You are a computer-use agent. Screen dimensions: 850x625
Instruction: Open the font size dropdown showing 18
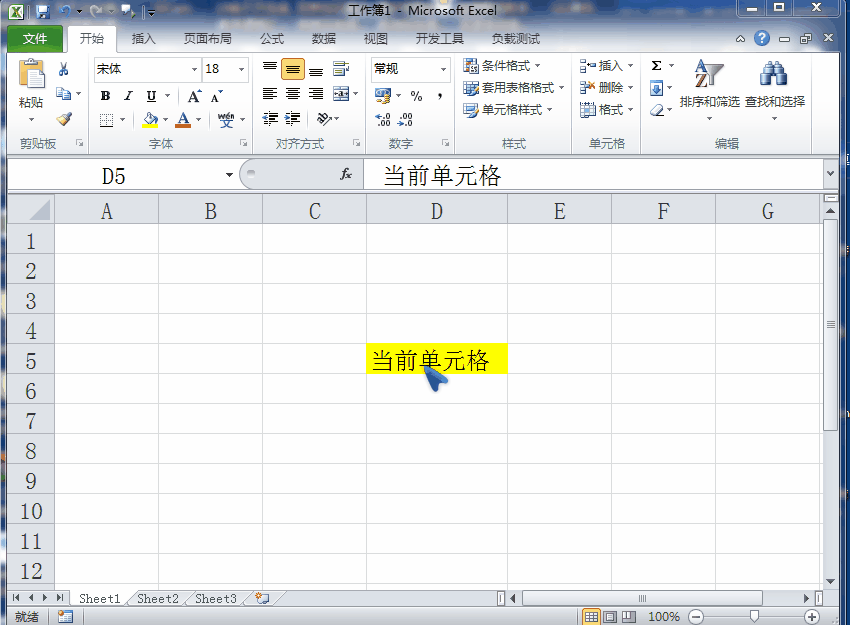pyautogui.click(x=241, y=69)
